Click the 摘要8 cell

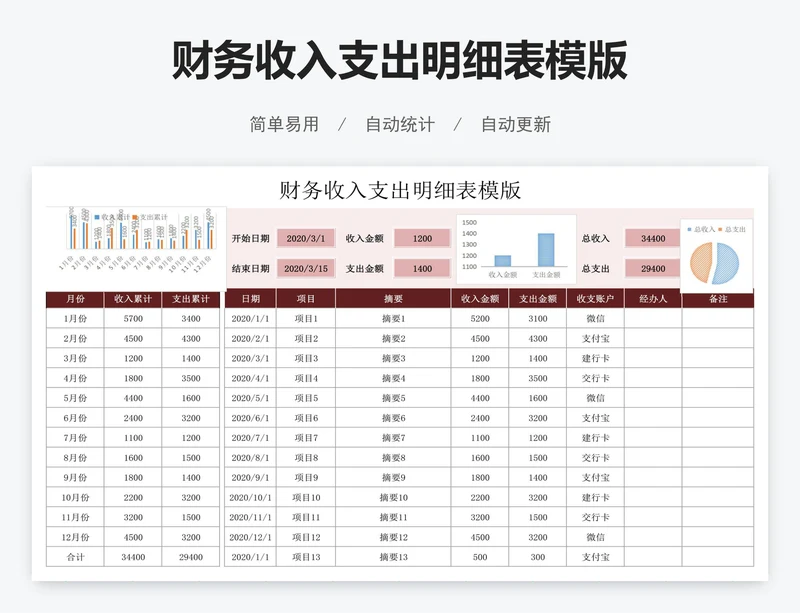[393, 458]
